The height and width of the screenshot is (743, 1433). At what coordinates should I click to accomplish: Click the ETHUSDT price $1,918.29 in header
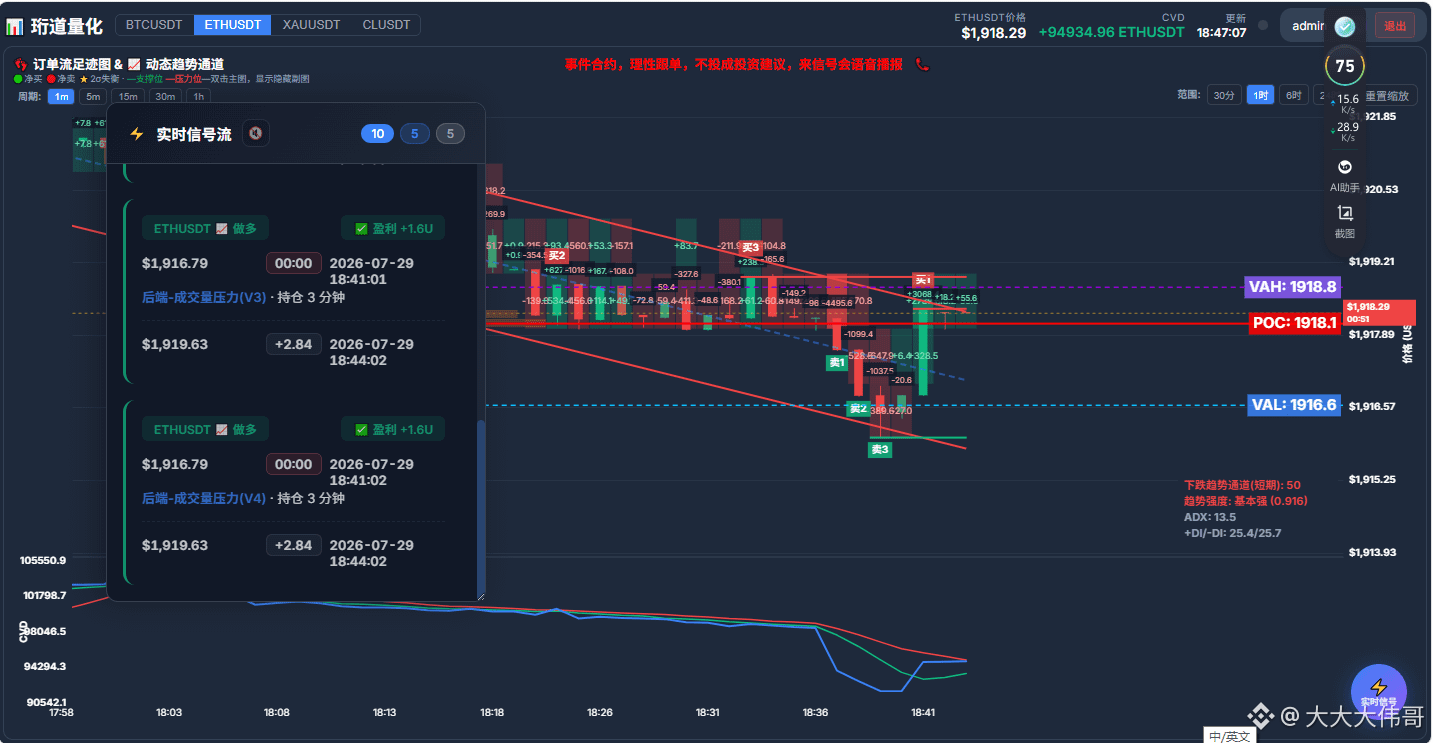tap(994, 33)
